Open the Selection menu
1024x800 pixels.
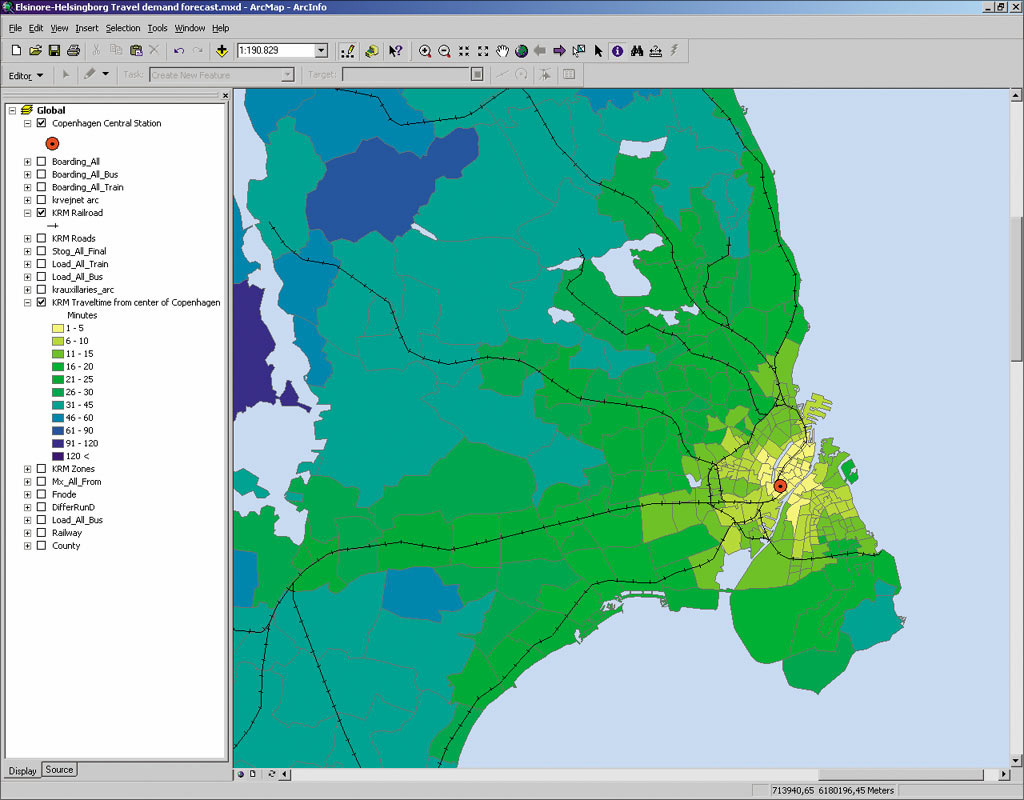coord(123,28)
